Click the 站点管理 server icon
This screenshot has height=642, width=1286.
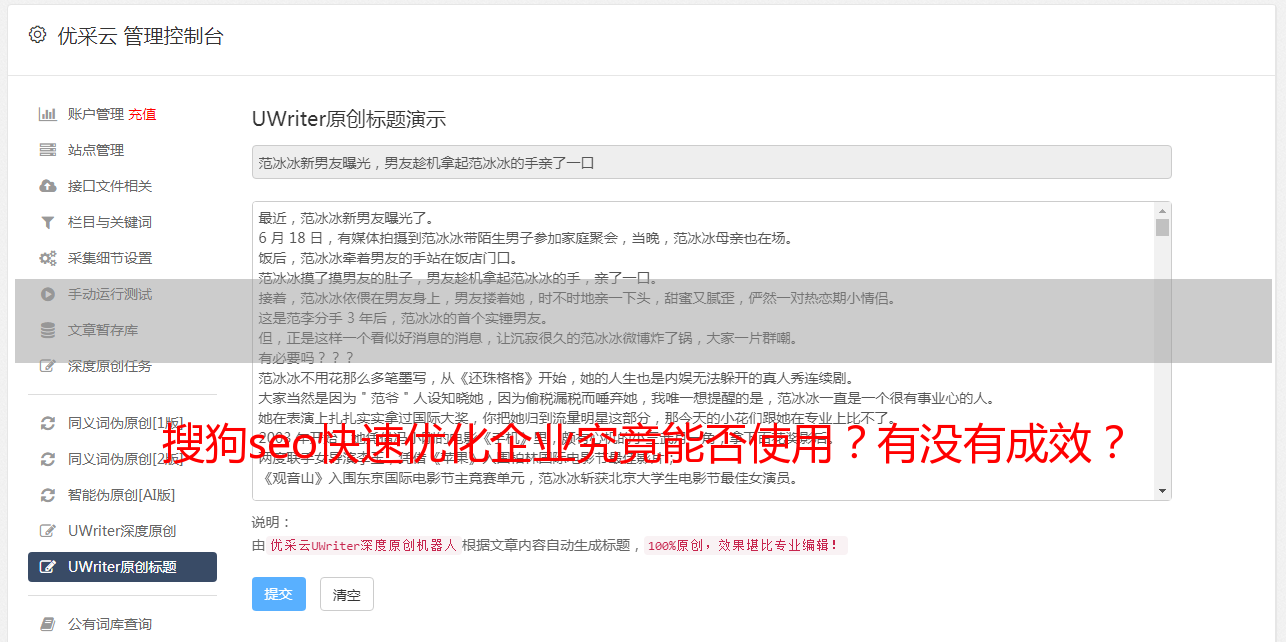[x=47, y=150]
